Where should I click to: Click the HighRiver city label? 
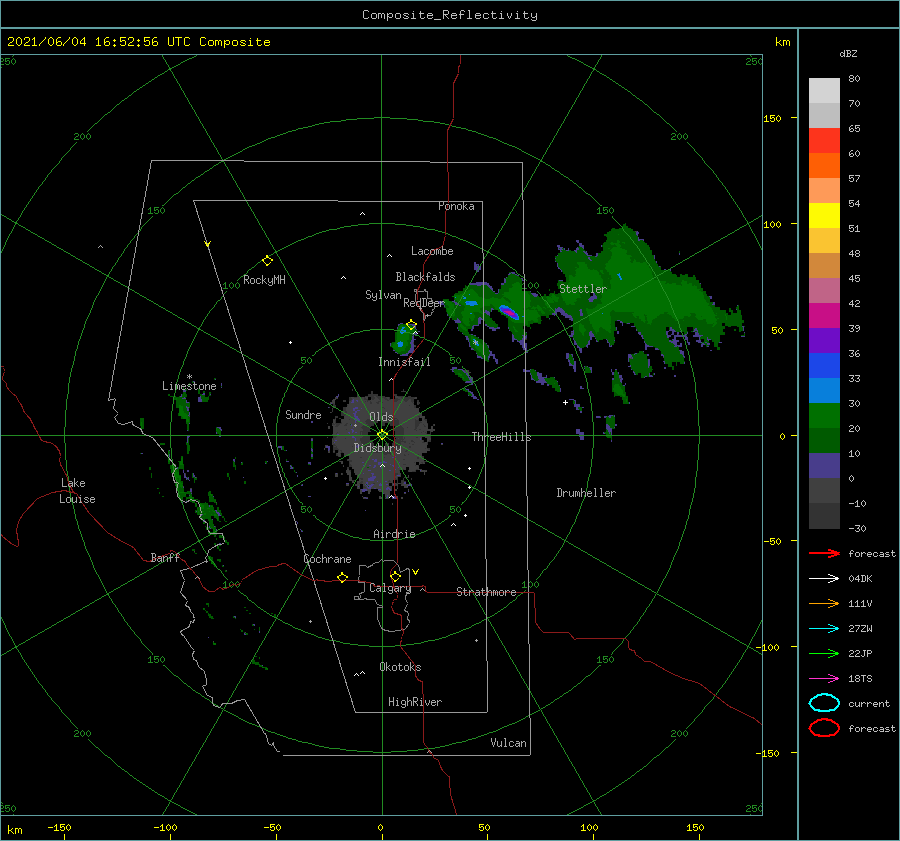point(415,702)
